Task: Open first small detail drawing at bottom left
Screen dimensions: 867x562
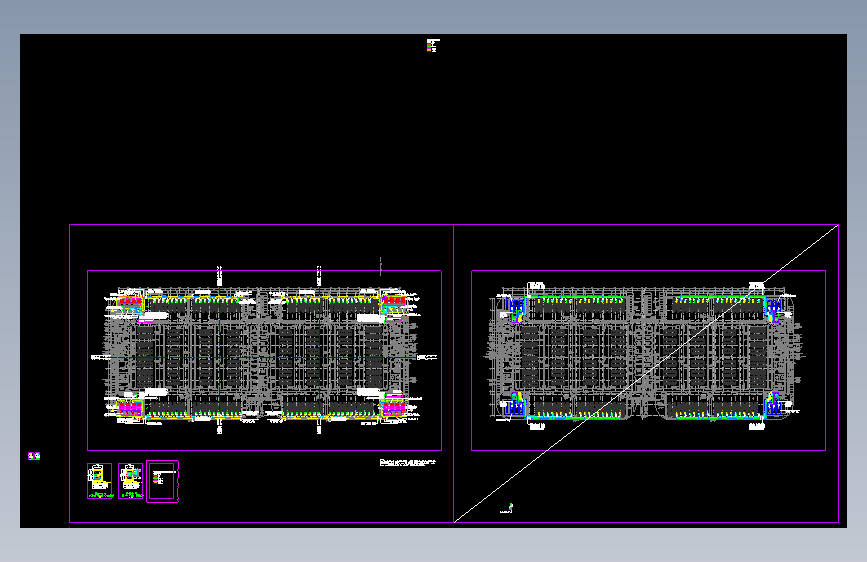Action: point(100,481)
